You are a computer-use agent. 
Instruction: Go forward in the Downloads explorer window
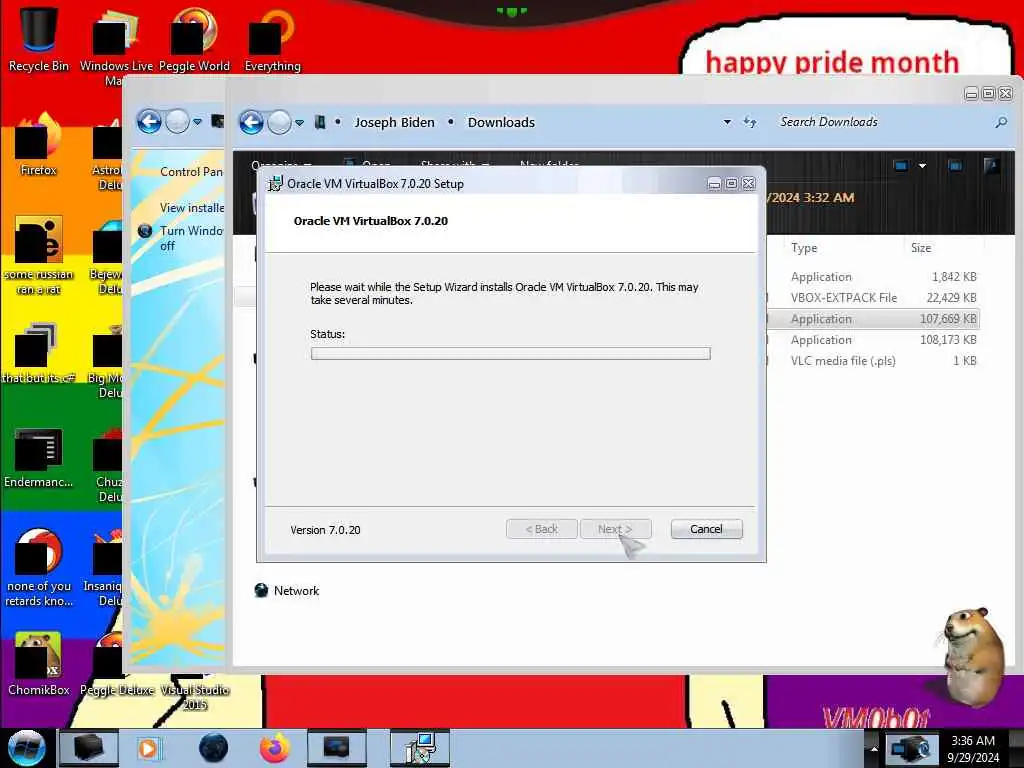click(280, 122)
